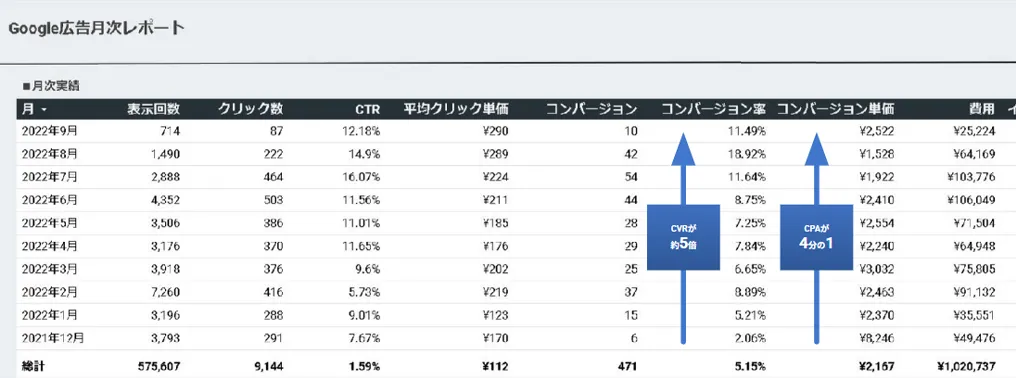This screenshot has width=1016, height=378.
Task: Select the Google広告月次レポート title
Action: (96, 29)
